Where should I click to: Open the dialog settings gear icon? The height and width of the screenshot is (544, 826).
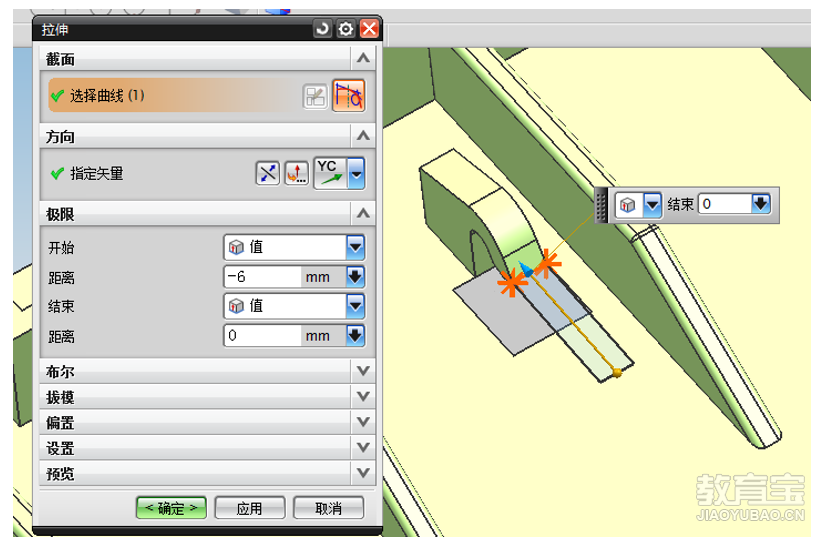pos(346,28)
